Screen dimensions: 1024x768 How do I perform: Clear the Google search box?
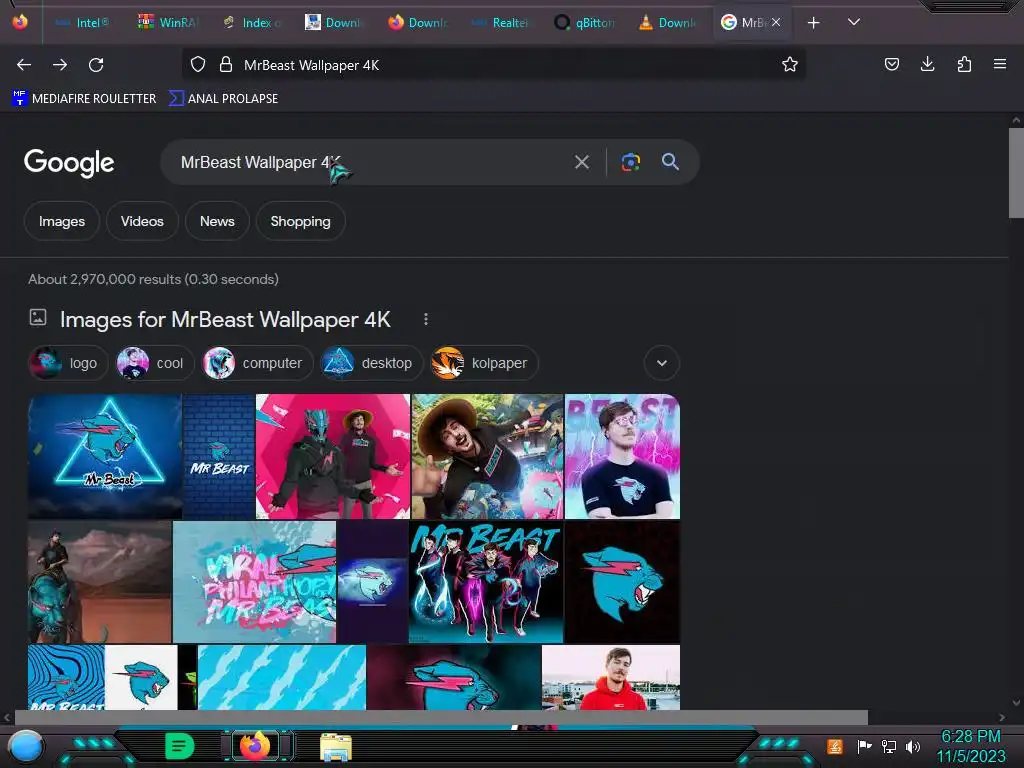(x=581, y=162)
